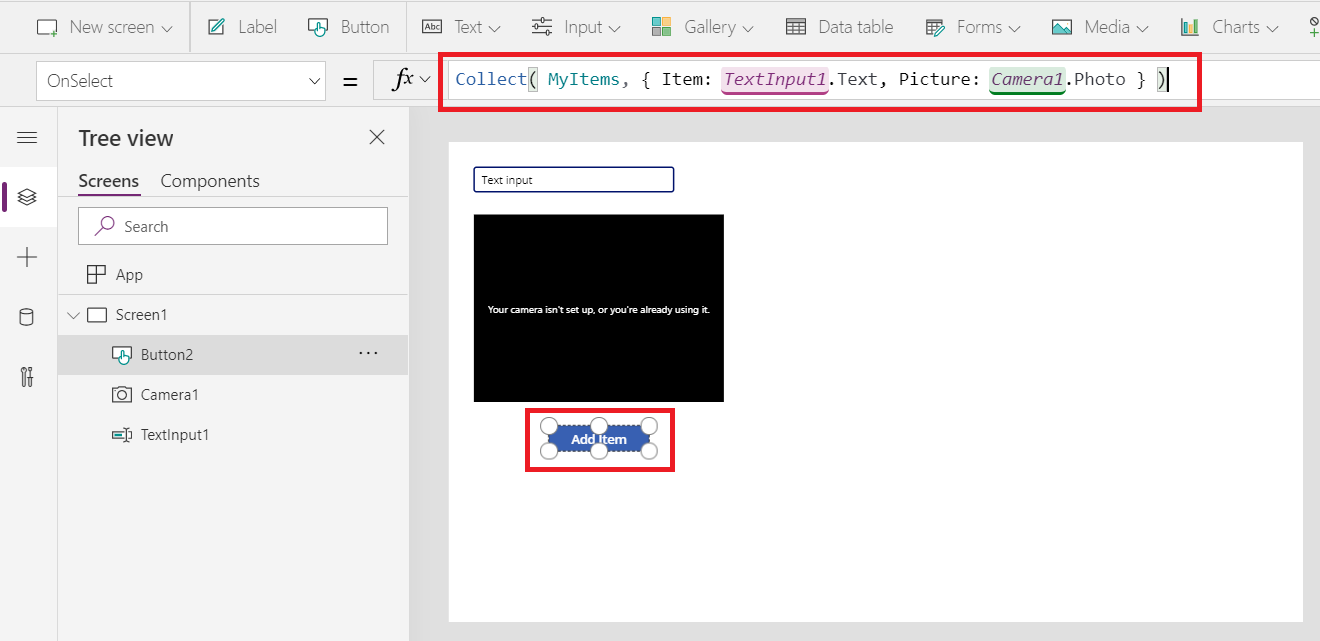Close the Tree view panel
The height and width of the screenshot is (641, 1320).
[377, 137]
